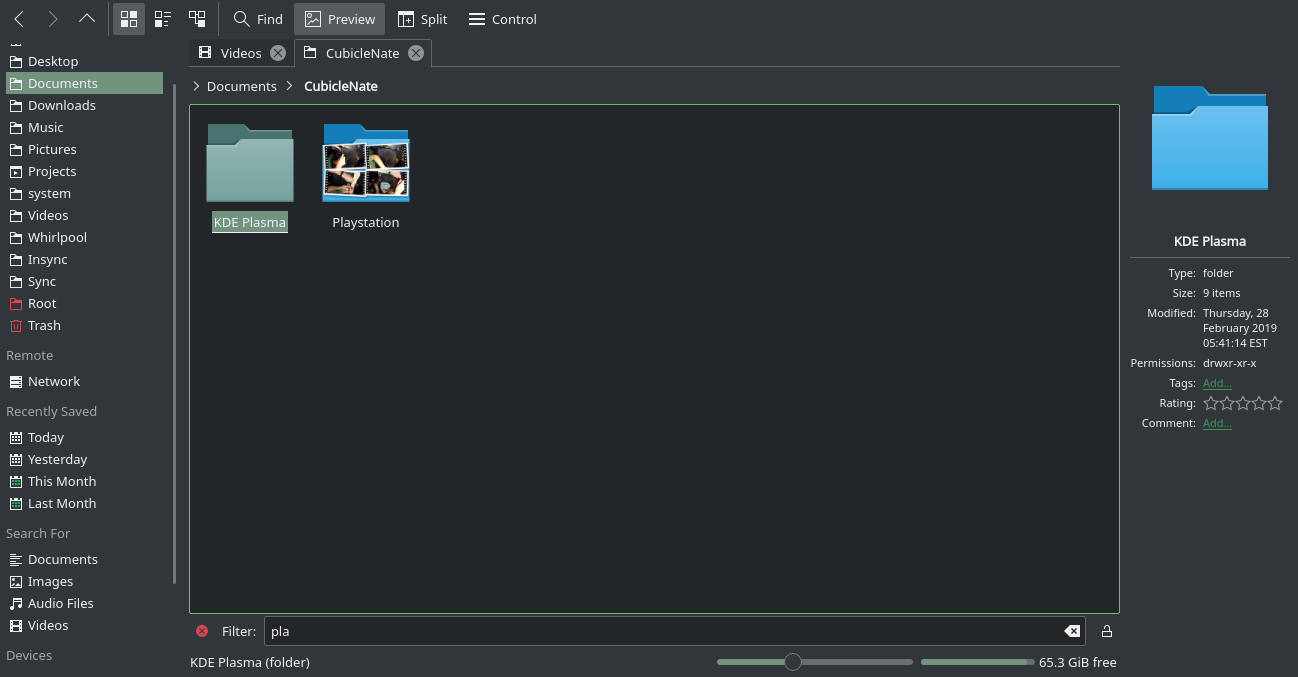Split the folder view
The width and height of the screenshot is (1298, 677).
[x=422, y=18]
